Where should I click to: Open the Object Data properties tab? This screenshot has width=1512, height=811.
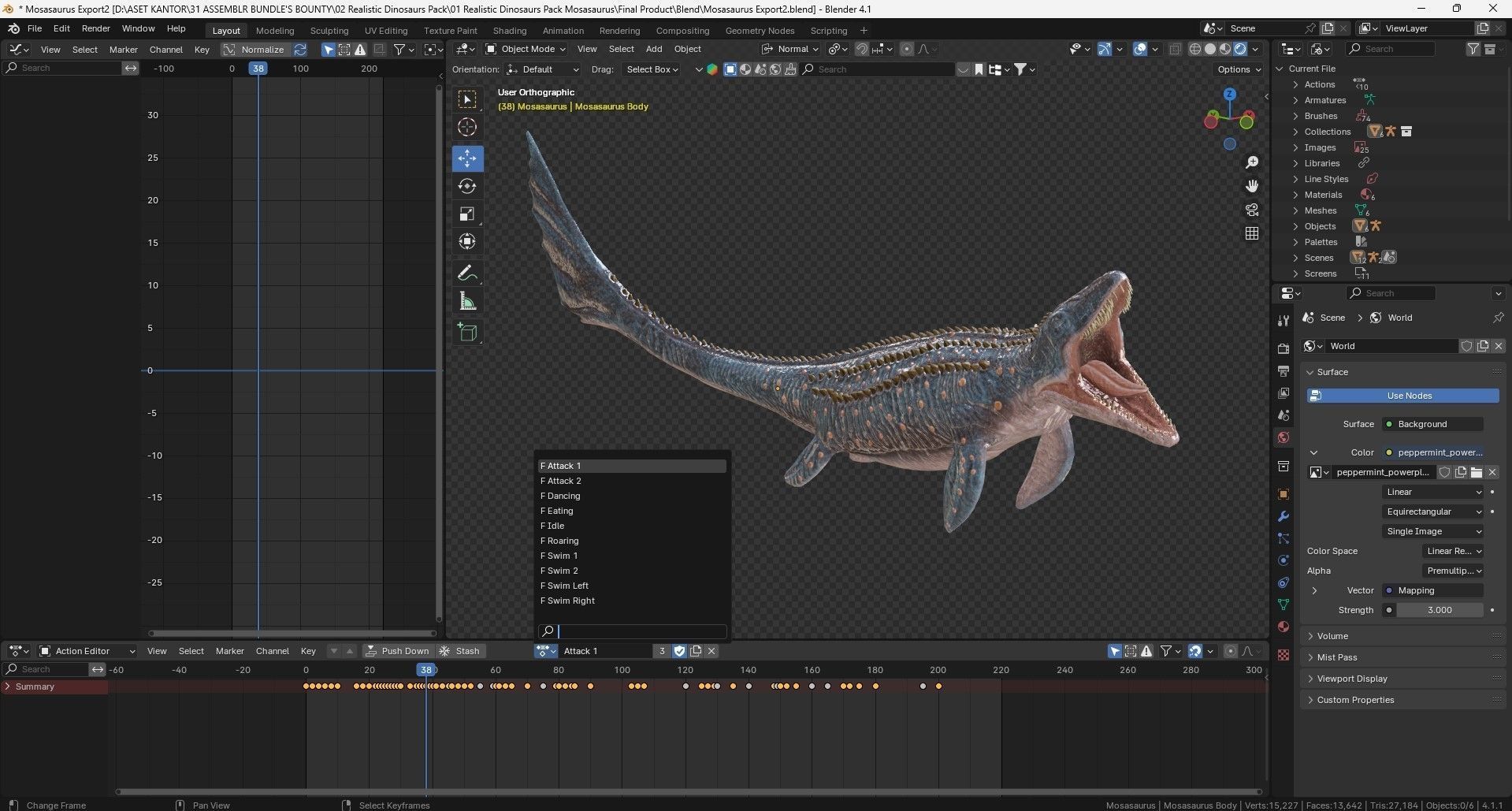point(1284,605)
